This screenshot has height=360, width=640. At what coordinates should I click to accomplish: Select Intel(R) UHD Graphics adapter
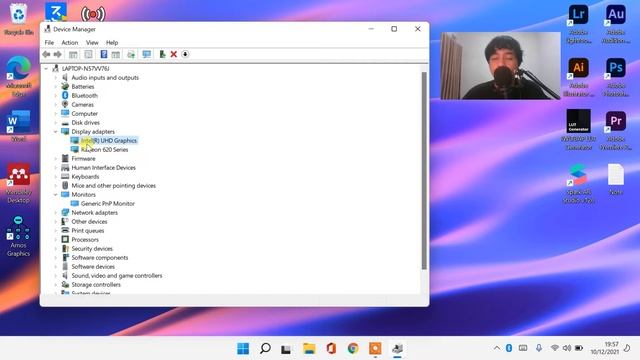click(109, 140)
